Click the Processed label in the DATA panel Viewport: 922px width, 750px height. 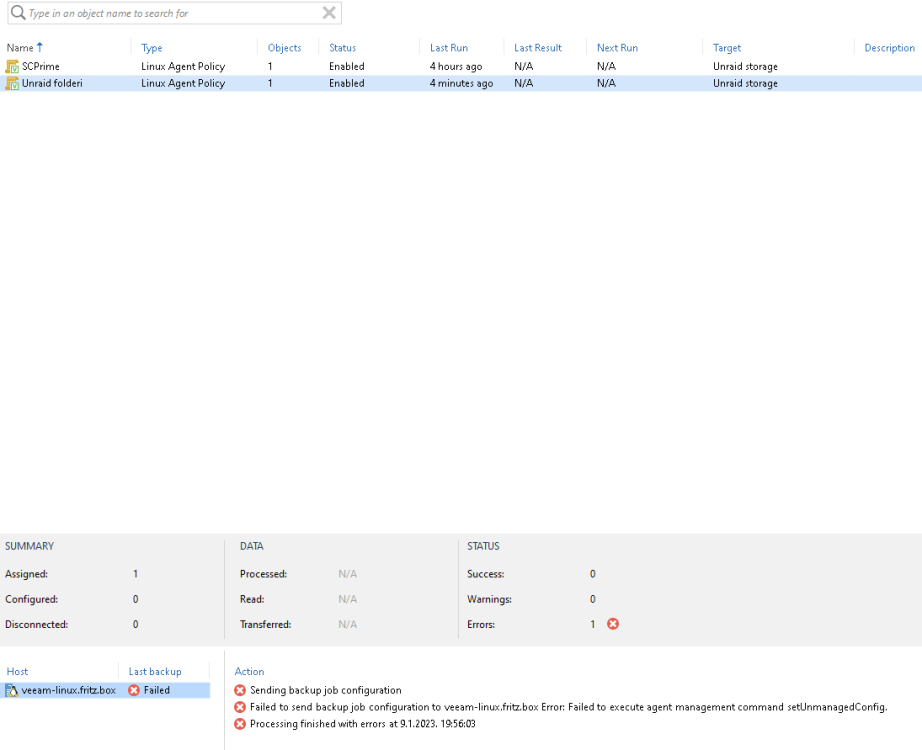click(x=263, y=574)
